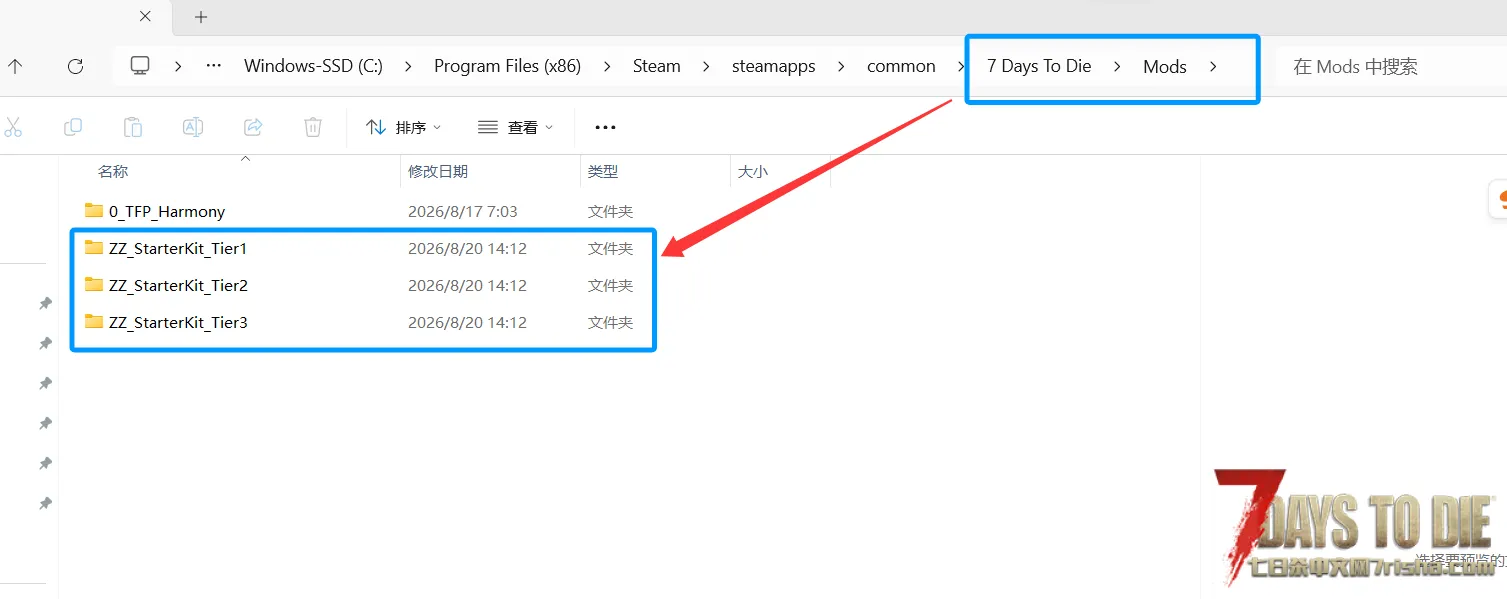Click date 2026/8/17 7:03 cell
Screen dimensions: 1507x599
[x=463, y=212]
